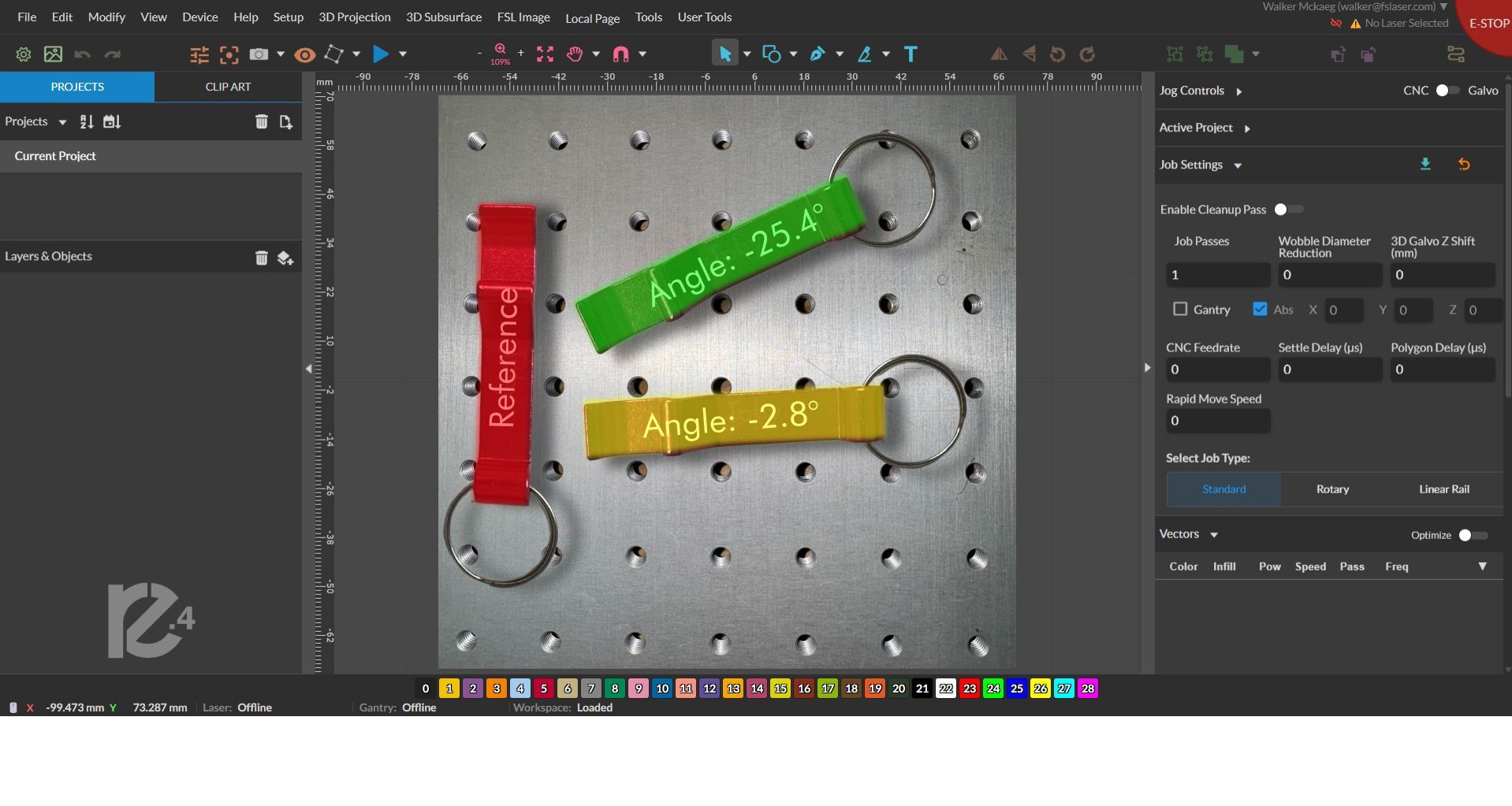This screenshot has width=1512, height=806.
Task: Select the Pan hand tool
Action: point(575,54)
